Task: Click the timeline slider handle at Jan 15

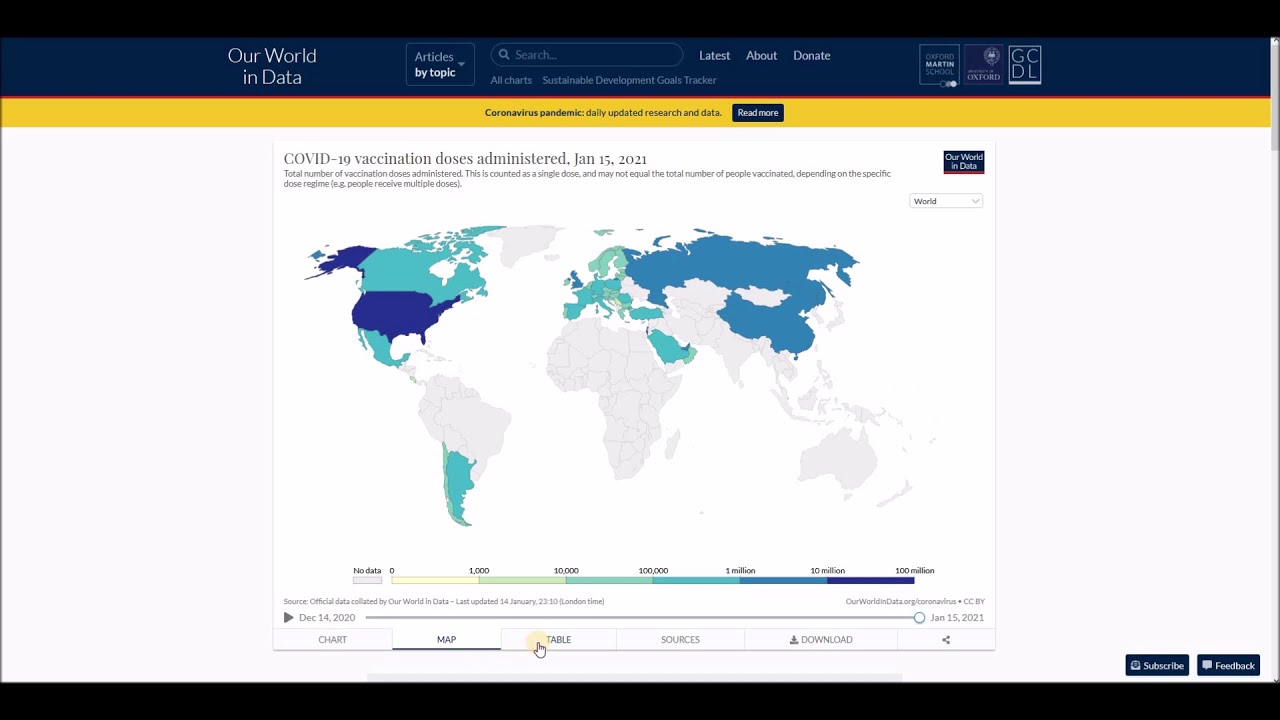Action: (919, 618)
